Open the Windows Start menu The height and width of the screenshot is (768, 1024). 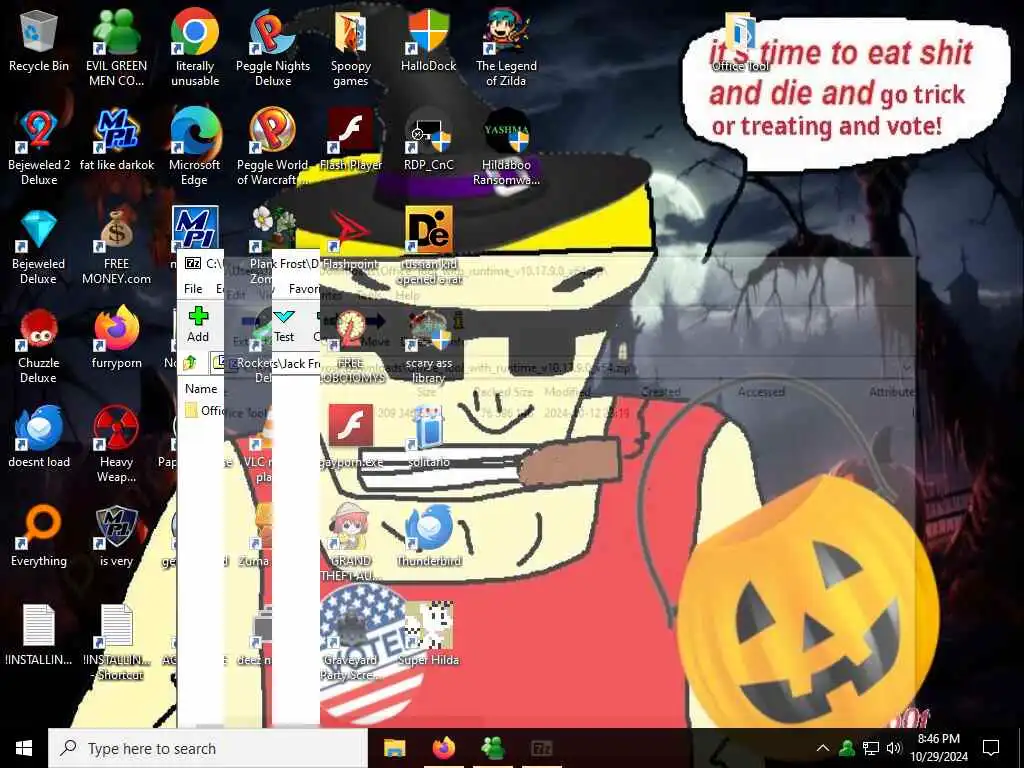click(x=24, y=748)
